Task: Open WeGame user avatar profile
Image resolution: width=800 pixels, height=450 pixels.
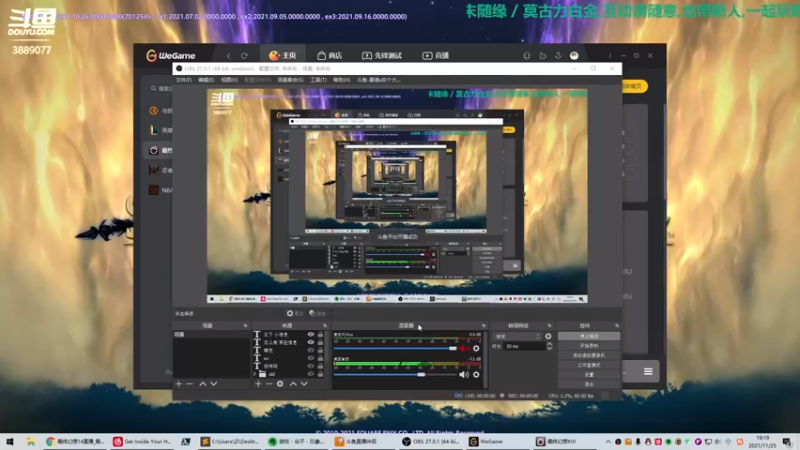Action: (x=574, y=56)
